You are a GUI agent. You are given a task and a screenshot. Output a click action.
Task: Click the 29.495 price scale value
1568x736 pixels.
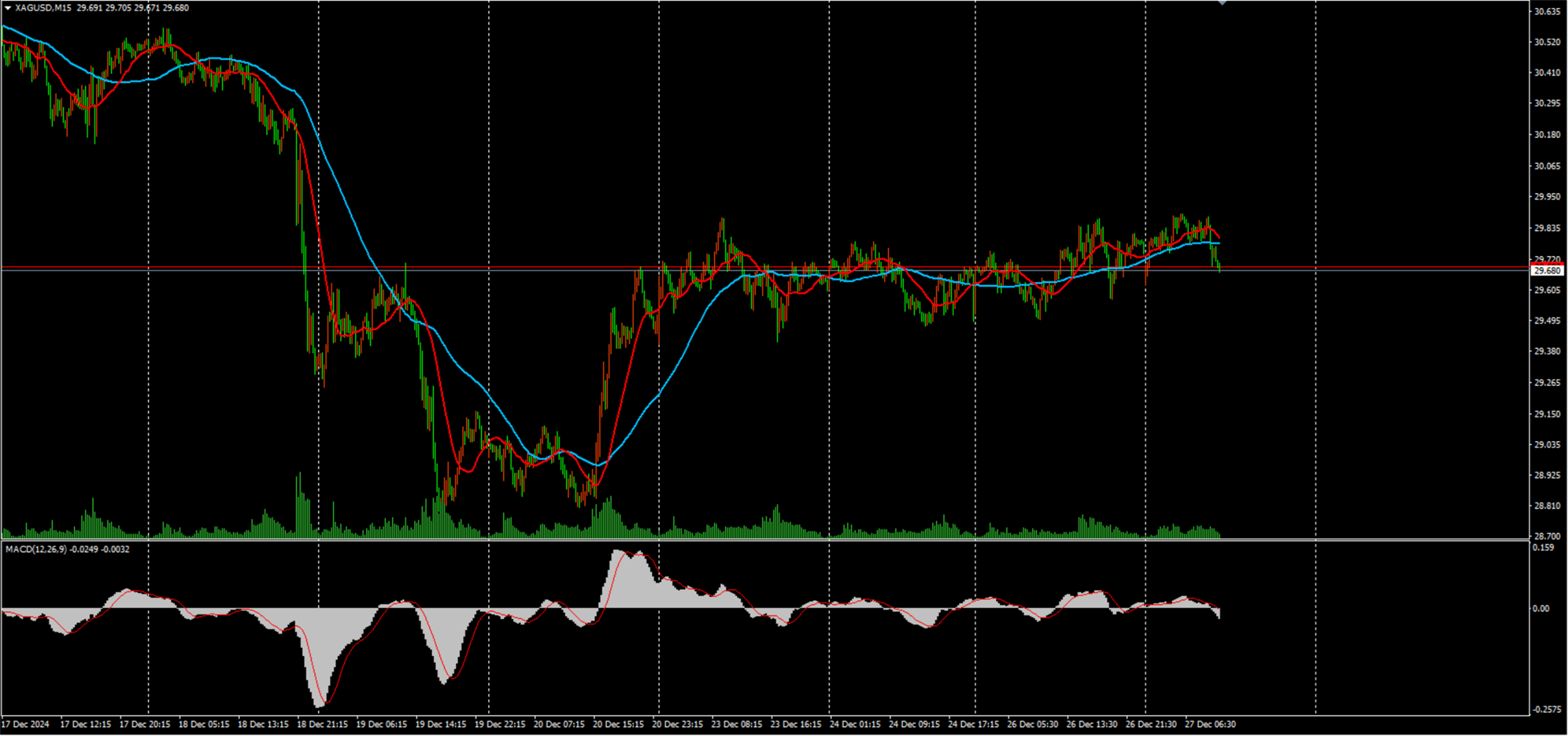pos(1547,321)
